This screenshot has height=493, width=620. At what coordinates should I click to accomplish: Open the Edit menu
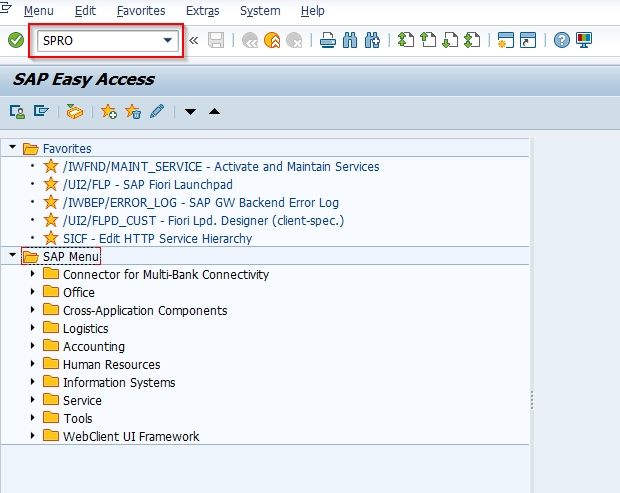85,11
